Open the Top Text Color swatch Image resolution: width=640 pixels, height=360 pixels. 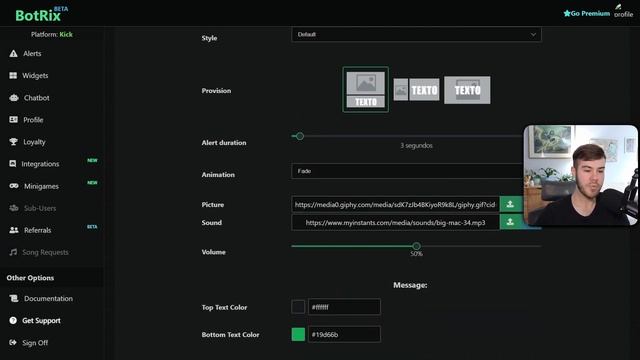[298, 307]
